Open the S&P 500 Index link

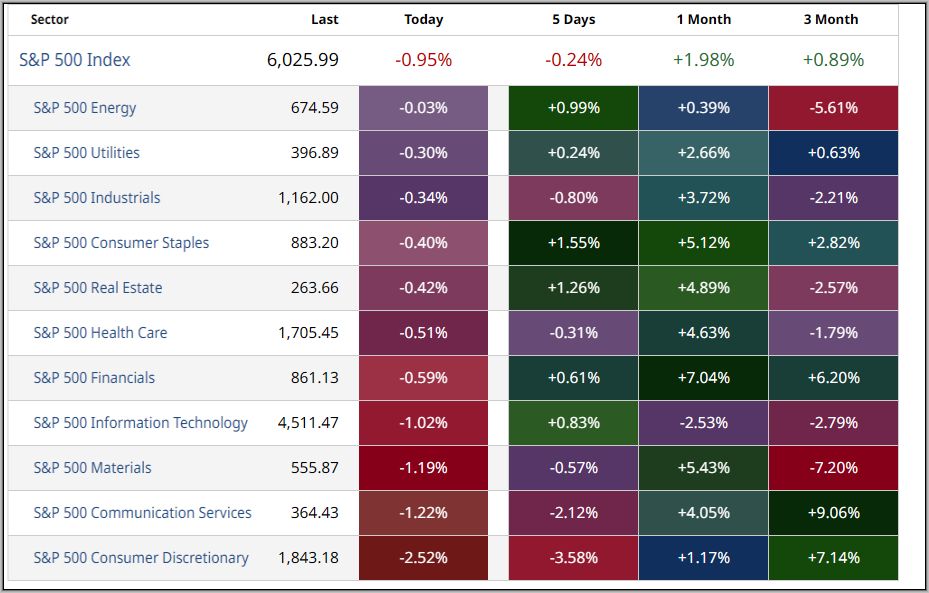click(75, 60)
